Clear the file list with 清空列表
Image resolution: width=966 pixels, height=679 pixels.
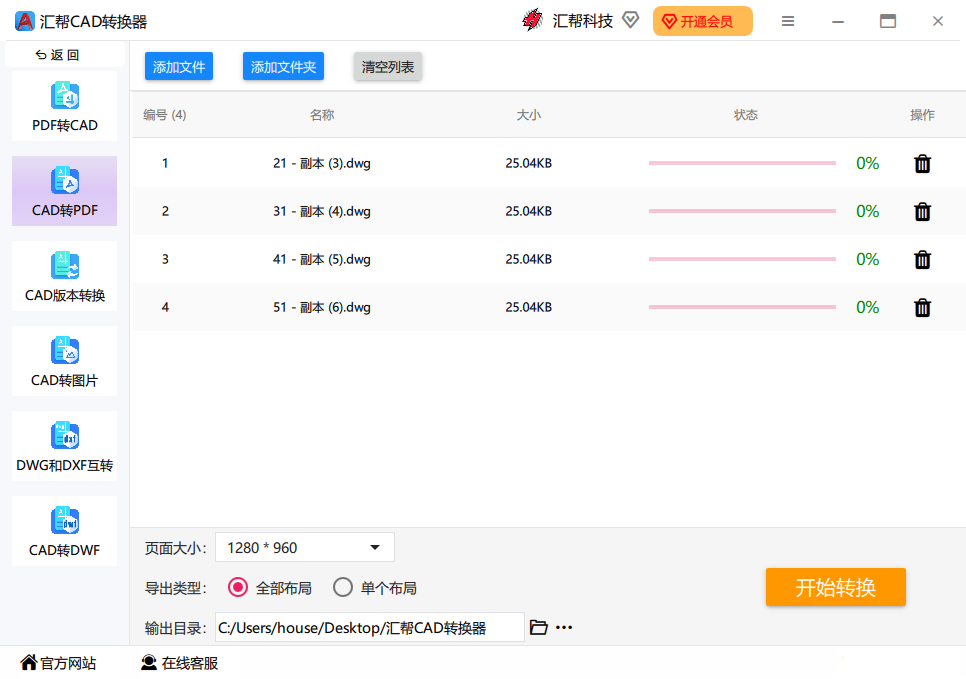point(387,66)
